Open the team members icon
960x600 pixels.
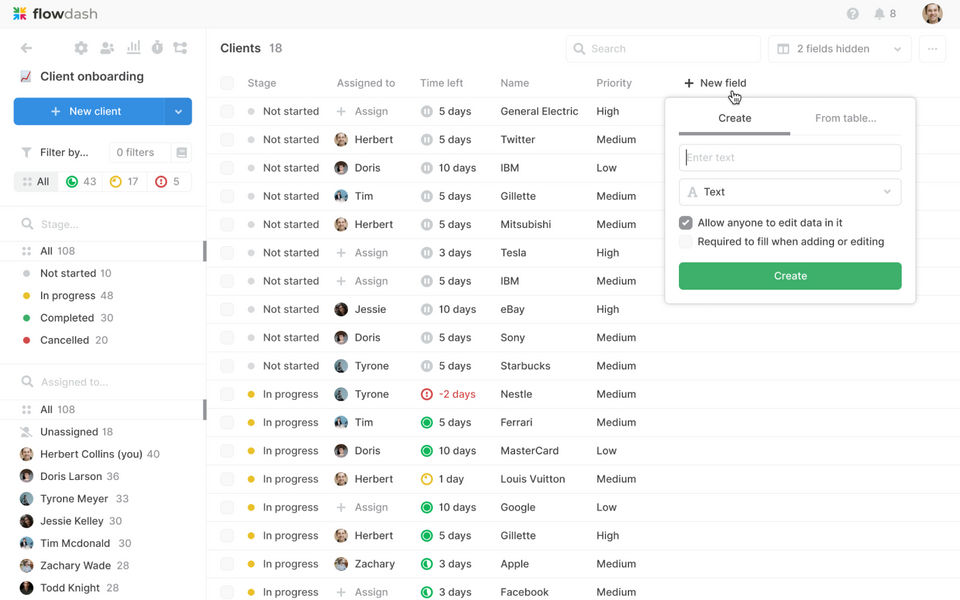coord(107,48)
